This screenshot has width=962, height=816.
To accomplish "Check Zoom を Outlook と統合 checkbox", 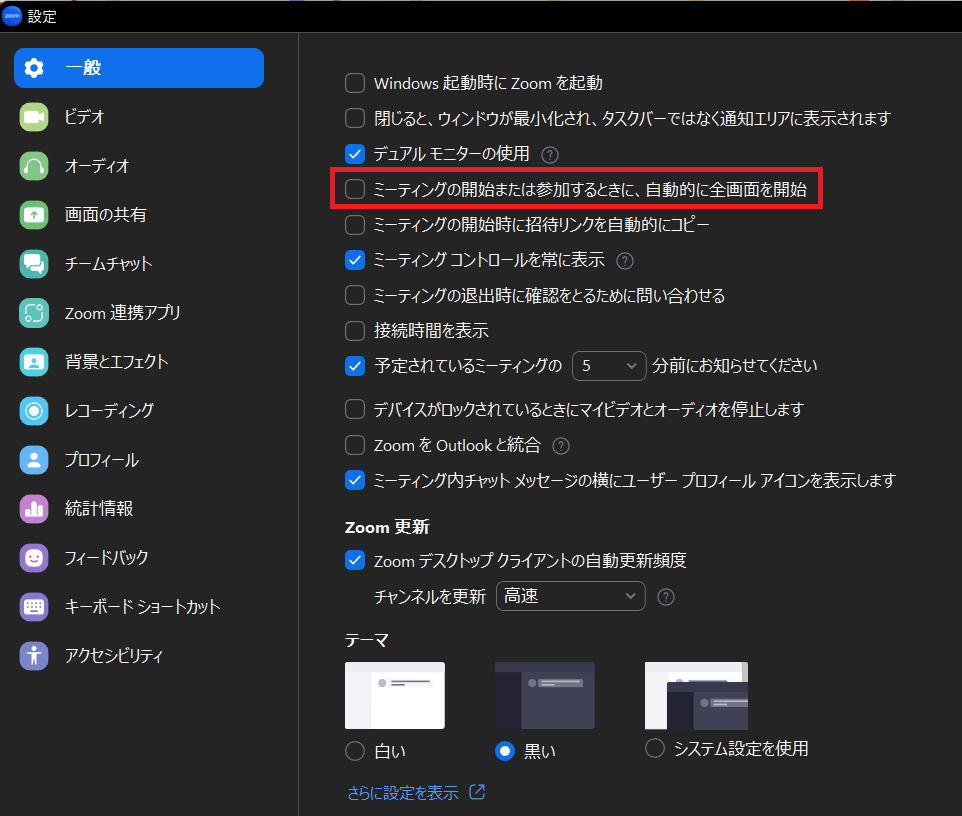I will (355, 445).
